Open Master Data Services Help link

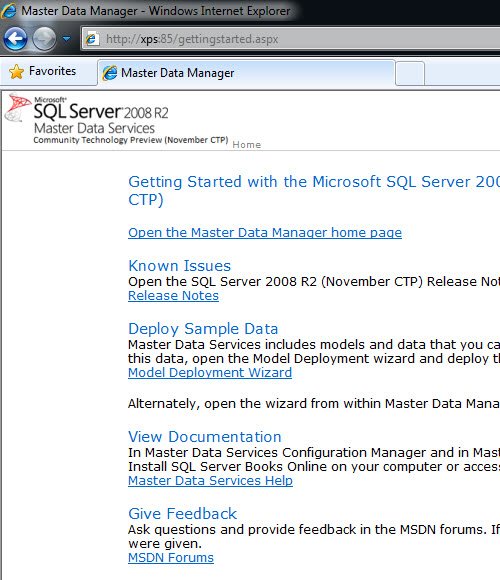click(210, 480)
